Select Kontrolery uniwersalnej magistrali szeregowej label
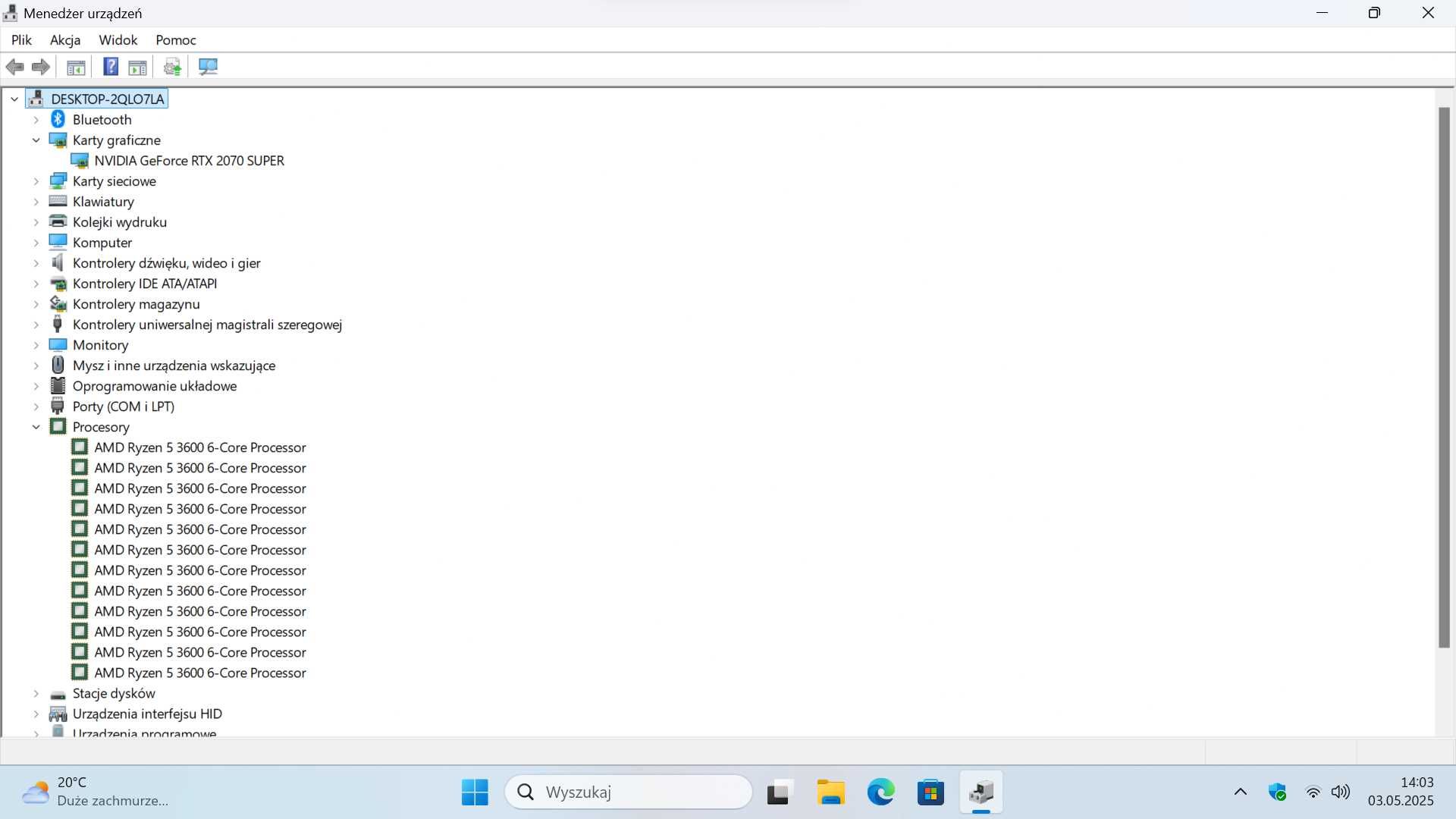This screenshot has height=819, width=1456. [207, 325]
